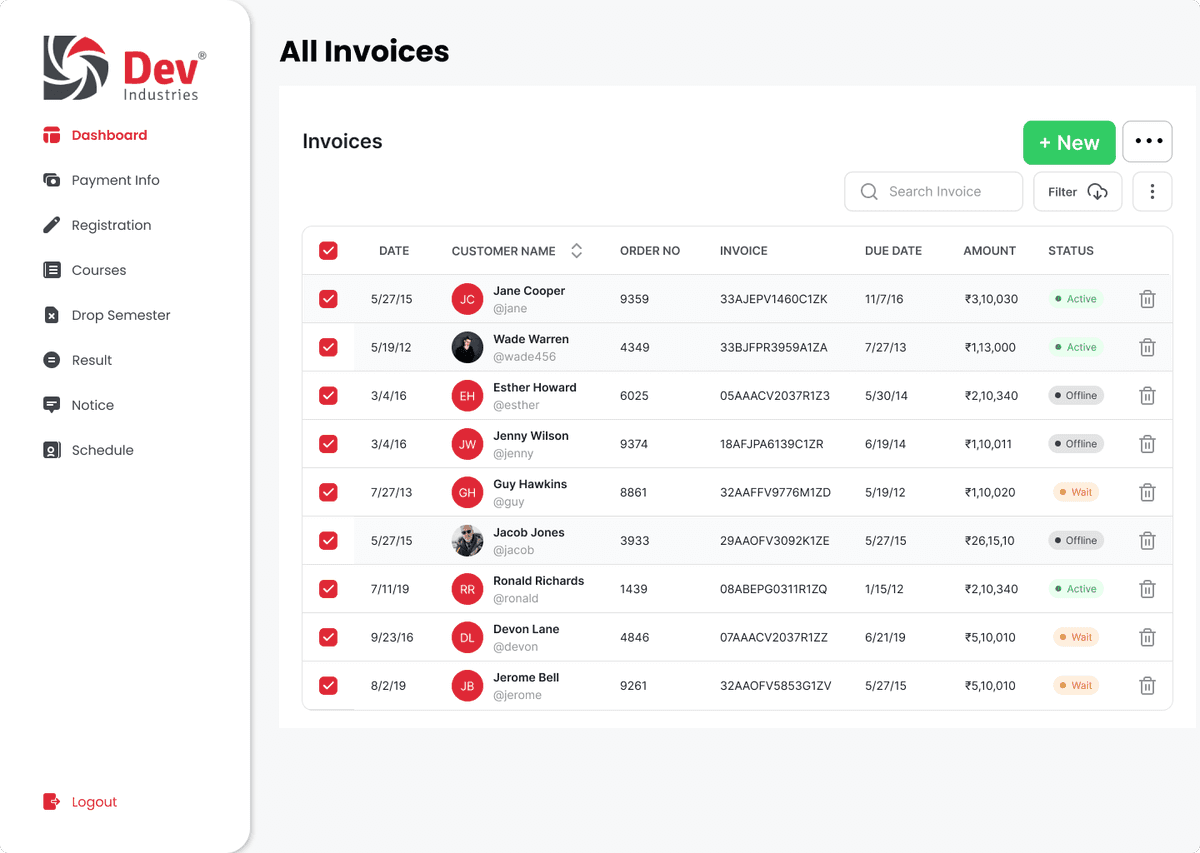This screenshot has height=853, width=1200.
Task: Click trash icon for Jerome Bell row
Action: pos(1147,686)
